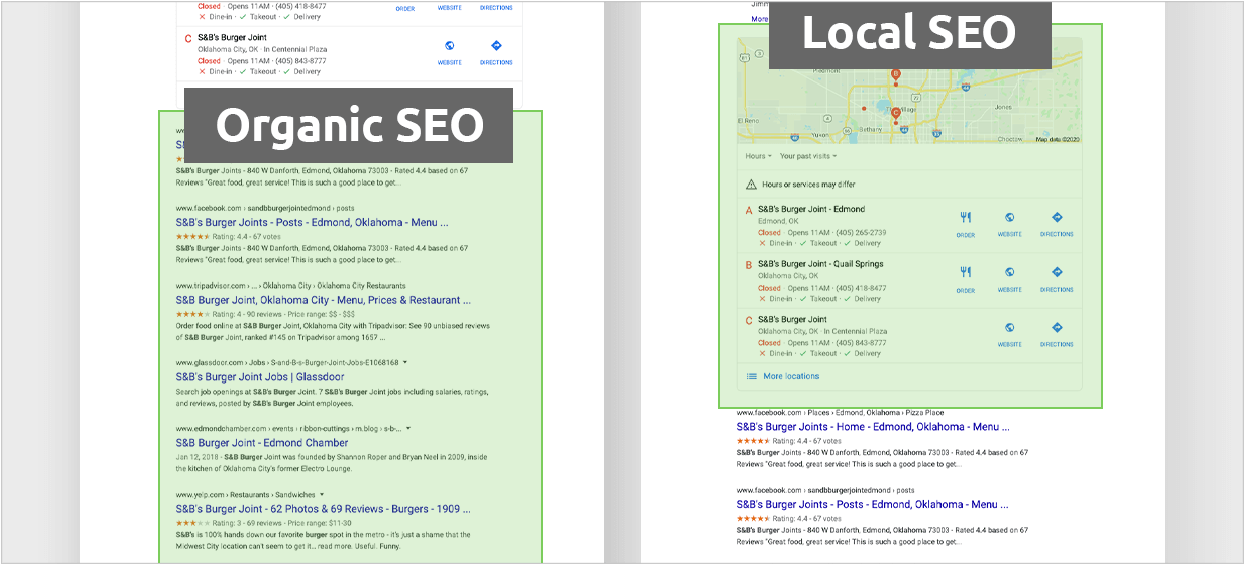
Task: Click phone number (405) 265-2739
Action: click(x=861, y=232)
